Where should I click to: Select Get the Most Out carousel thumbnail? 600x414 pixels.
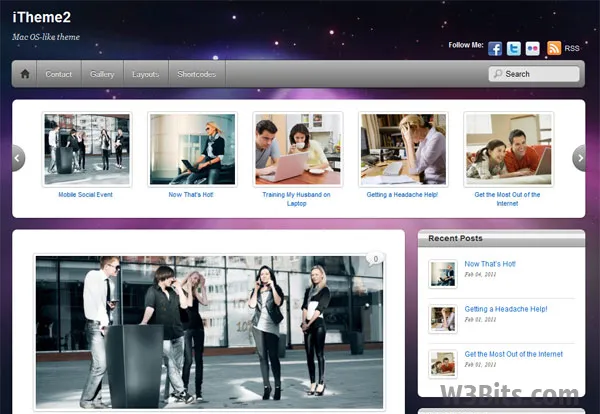click(x=509, y=149)
